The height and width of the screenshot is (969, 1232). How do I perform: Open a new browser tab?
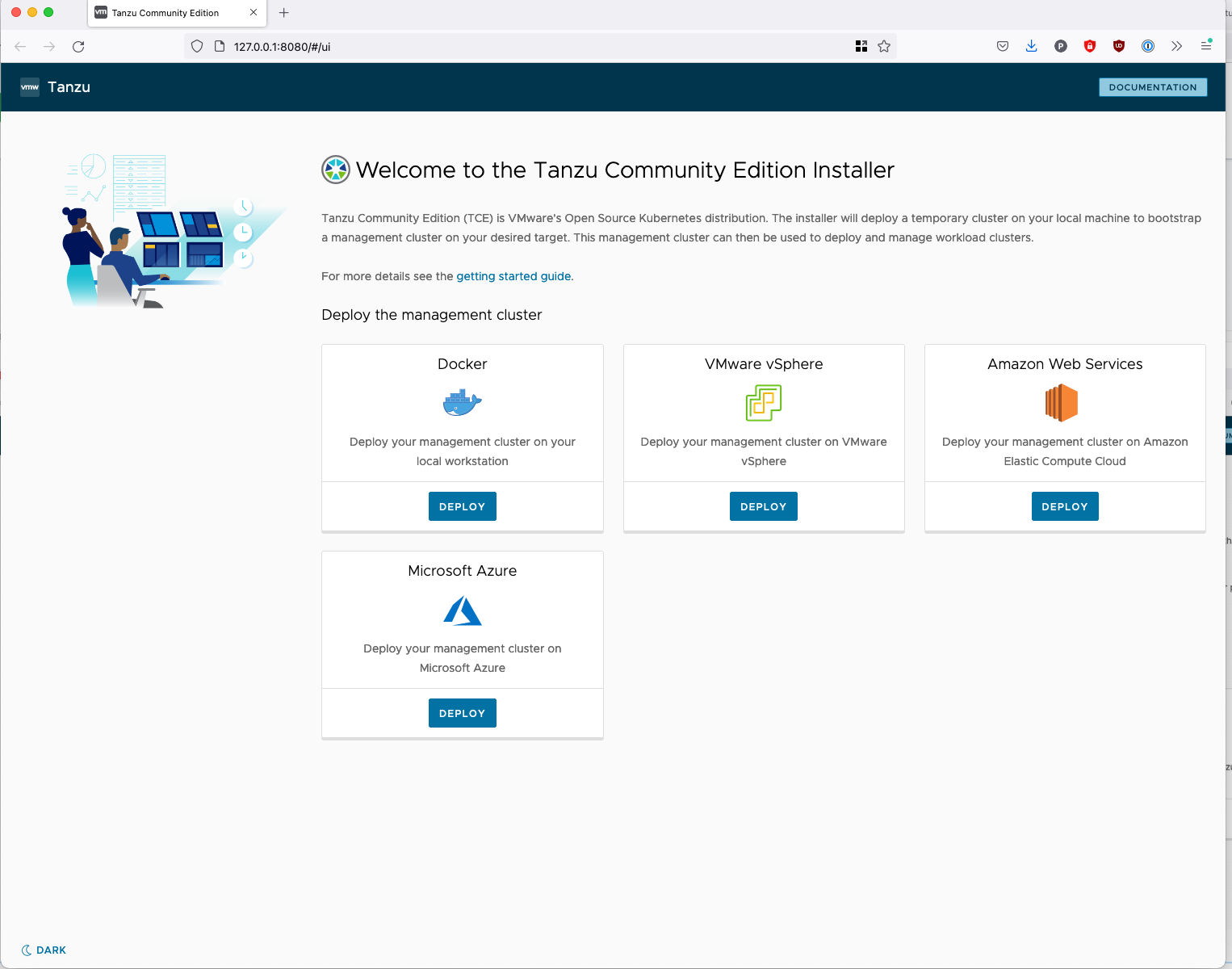point(283,13)
